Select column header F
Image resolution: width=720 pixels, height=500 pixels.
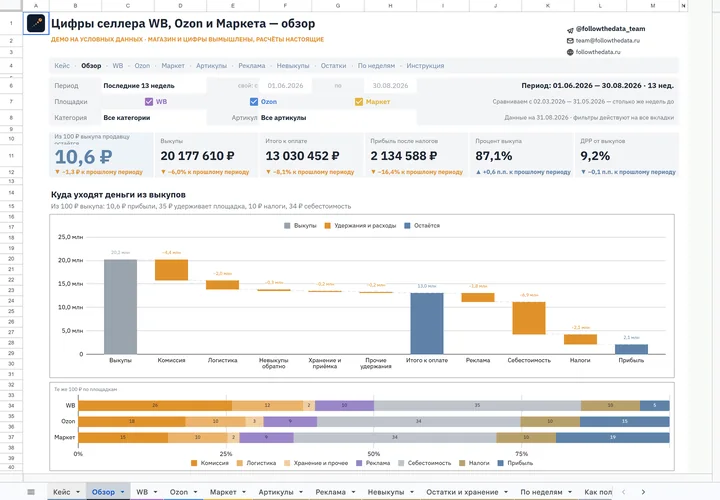(x=285, y=6)
